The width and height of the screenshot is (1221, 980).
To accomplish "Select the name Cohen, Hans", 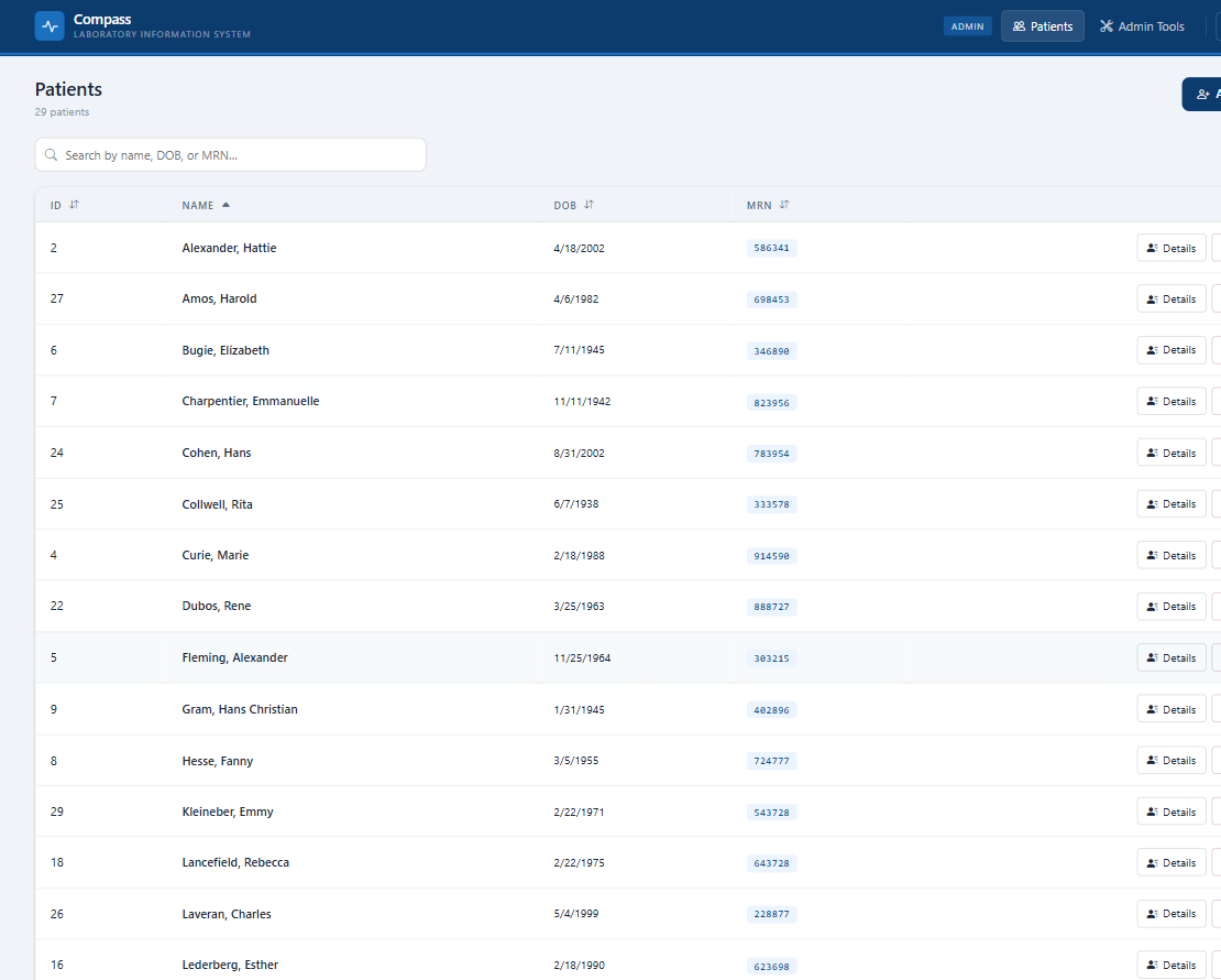I will 216,453.
